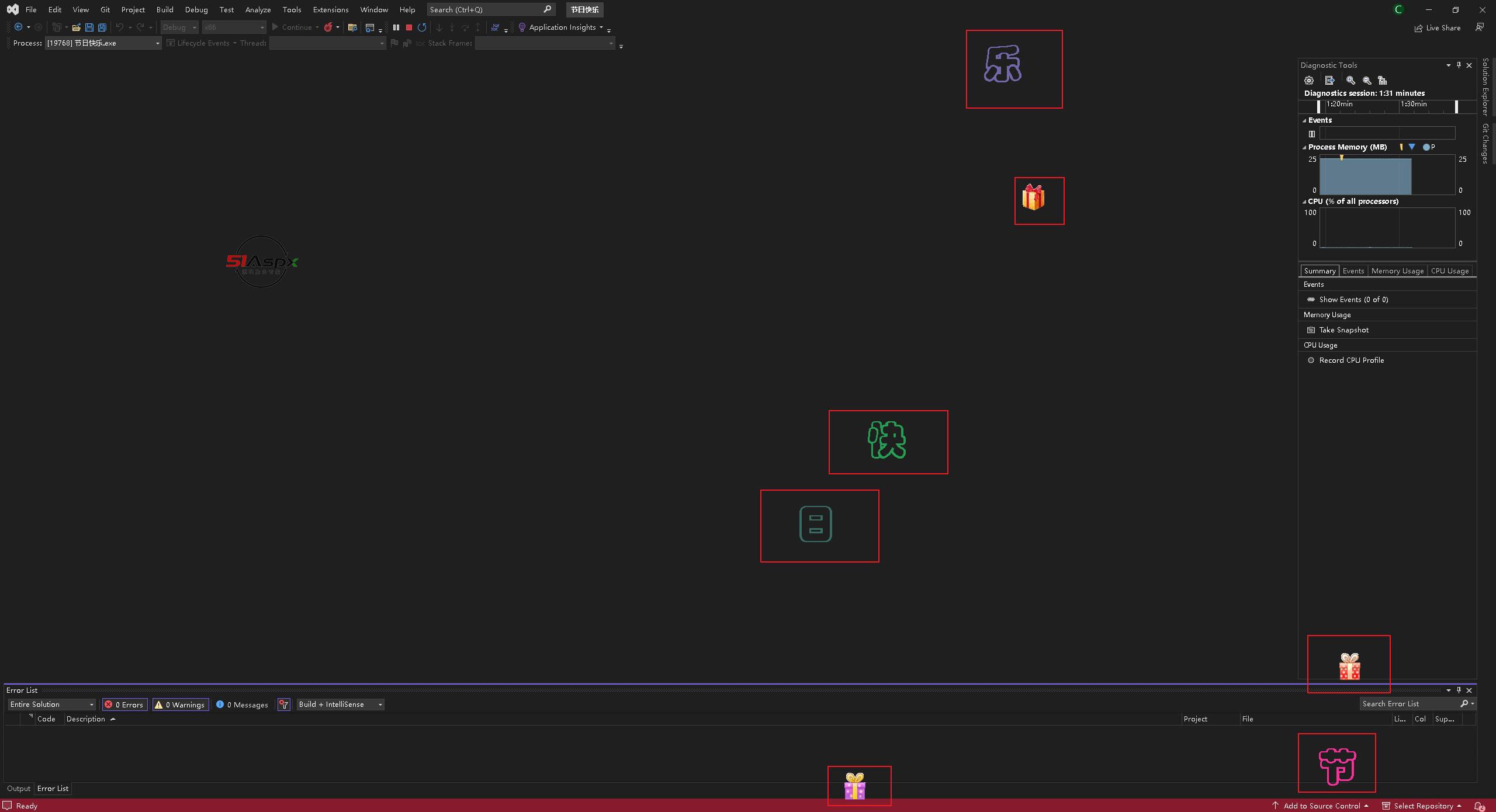Open the Build + IntelliSense dropdown

click(340, 705)
